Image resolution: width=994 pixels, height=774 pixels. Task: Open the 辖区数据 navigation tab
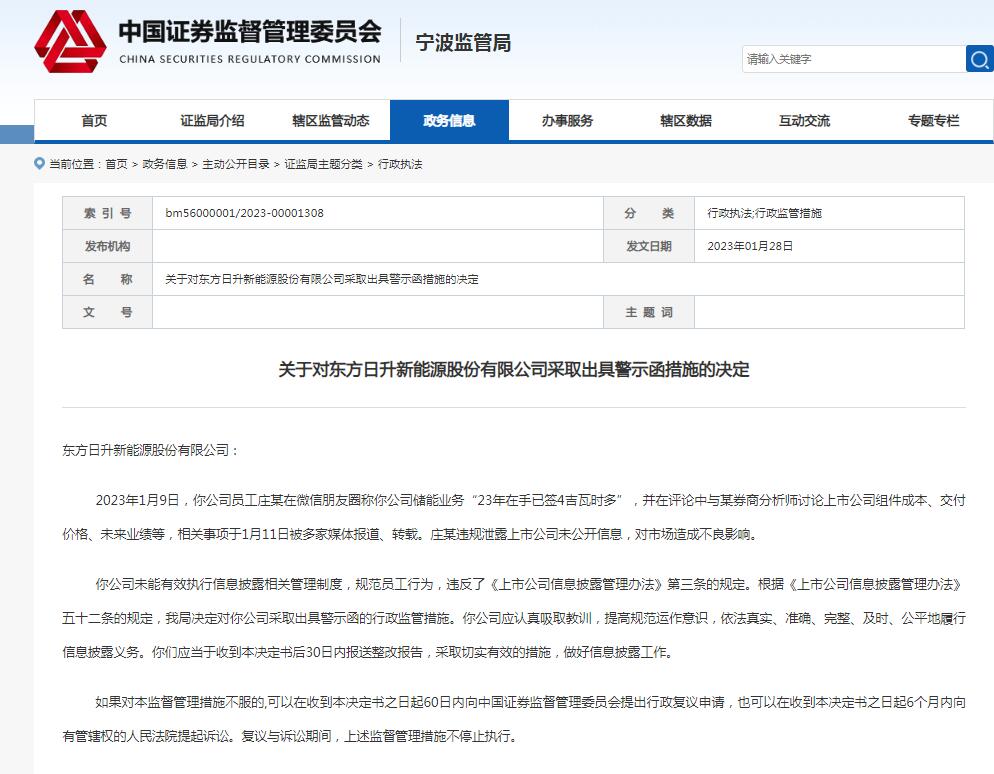click(x=686, y=121)
